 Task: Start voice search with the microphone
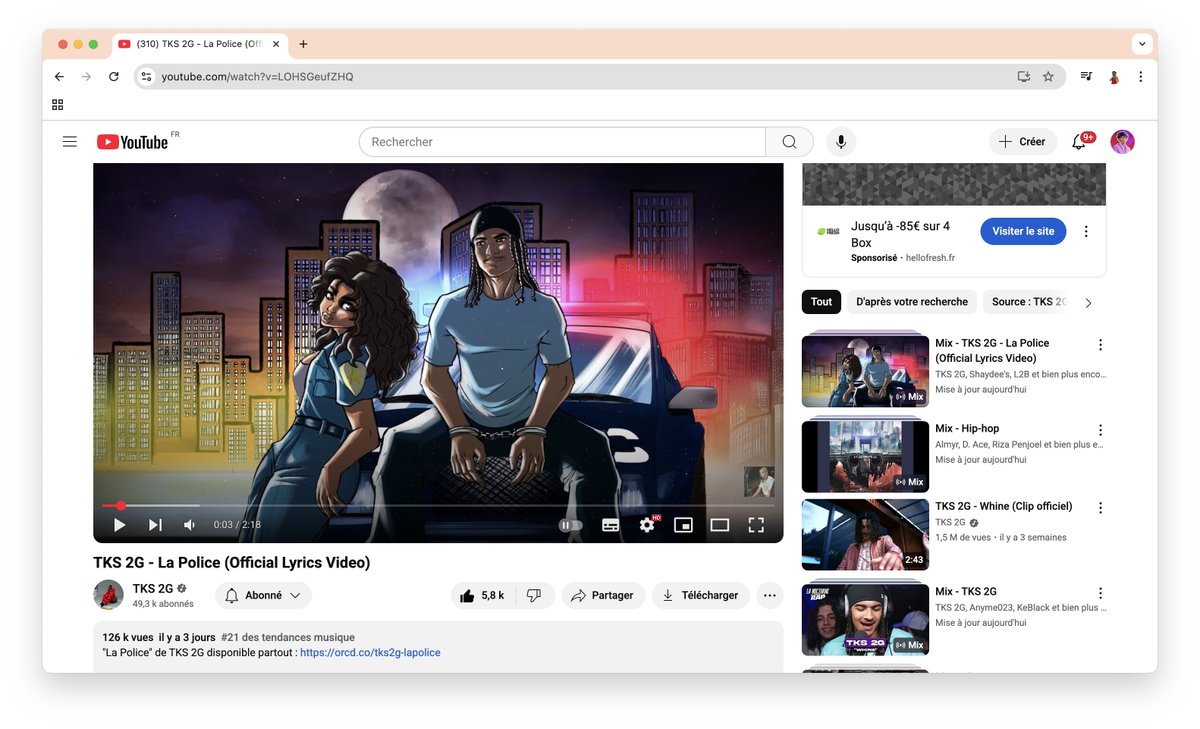tap(841, 142)
